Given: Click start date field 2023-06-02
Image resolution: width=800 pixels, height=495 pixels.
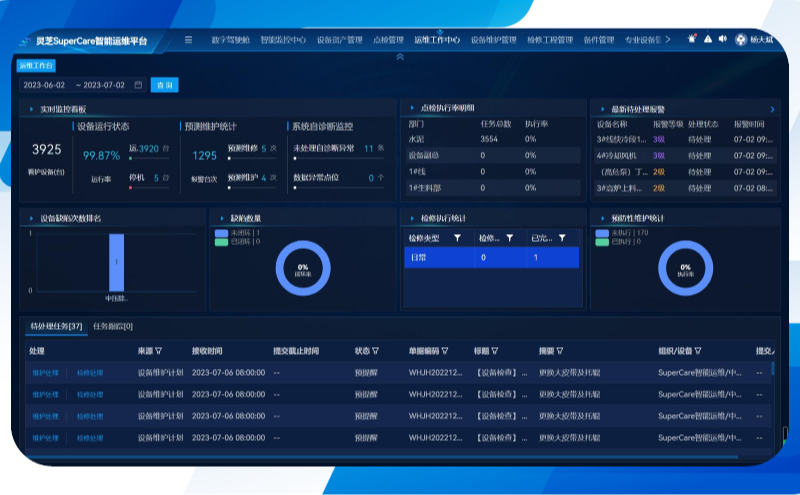Looking at the screenshot, I should click(x=44, y=85).
